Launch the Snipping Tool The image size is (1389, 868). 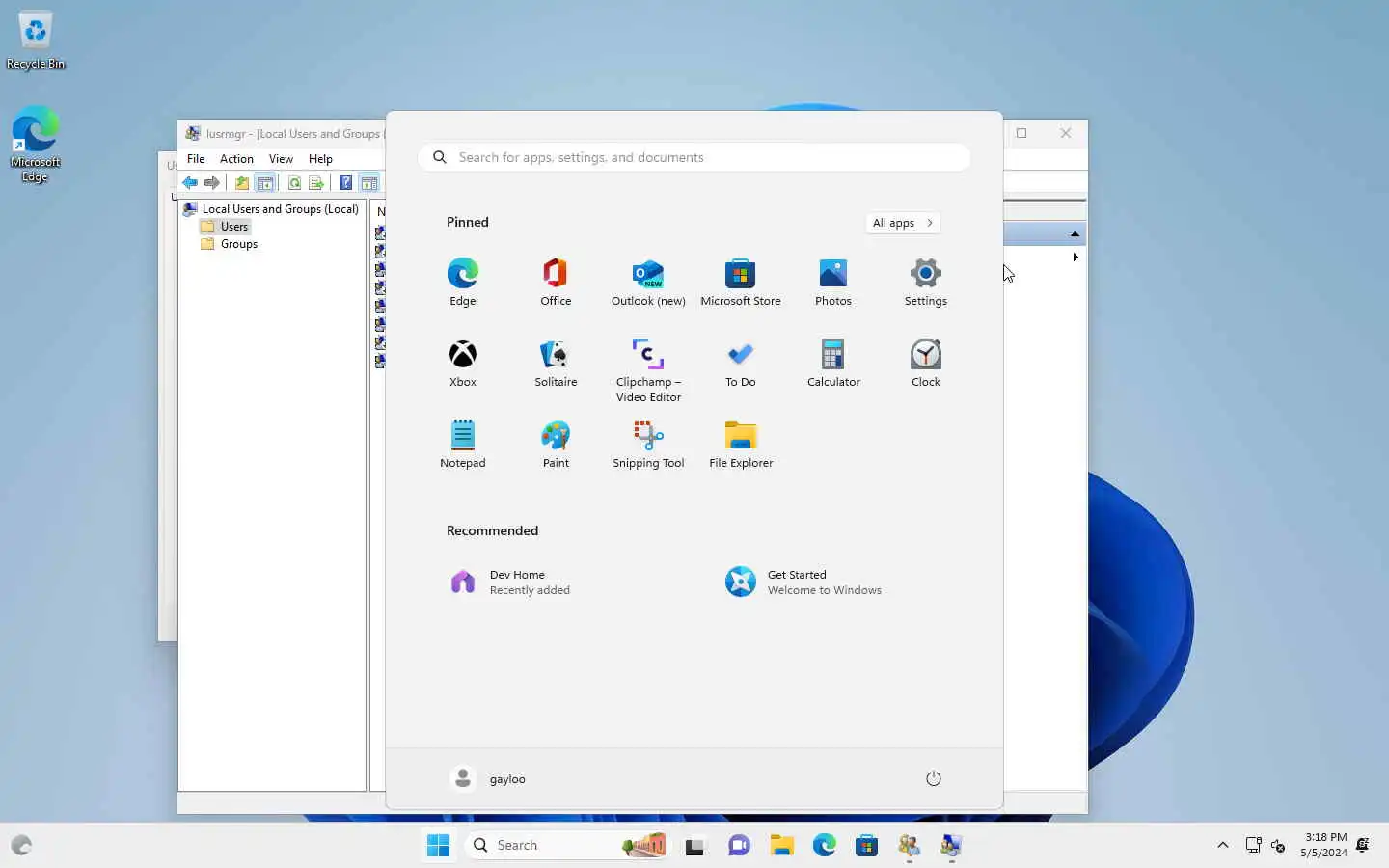(x=648, y=445)
